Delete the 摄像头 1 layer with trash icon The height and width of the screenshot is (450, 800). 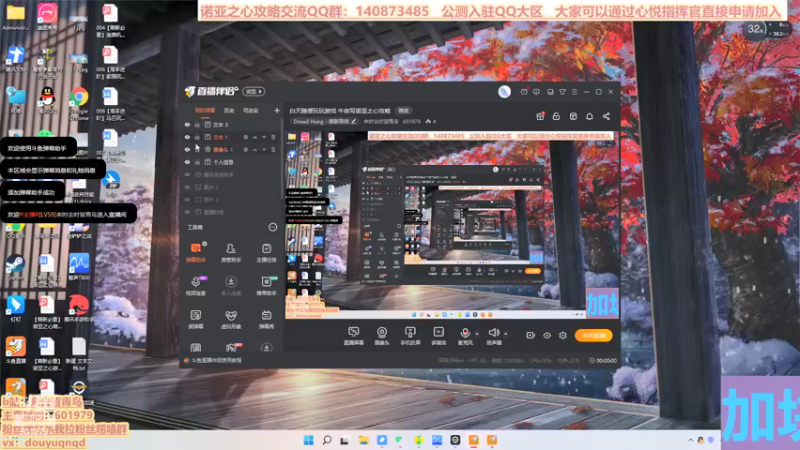(x=273, y=149)
